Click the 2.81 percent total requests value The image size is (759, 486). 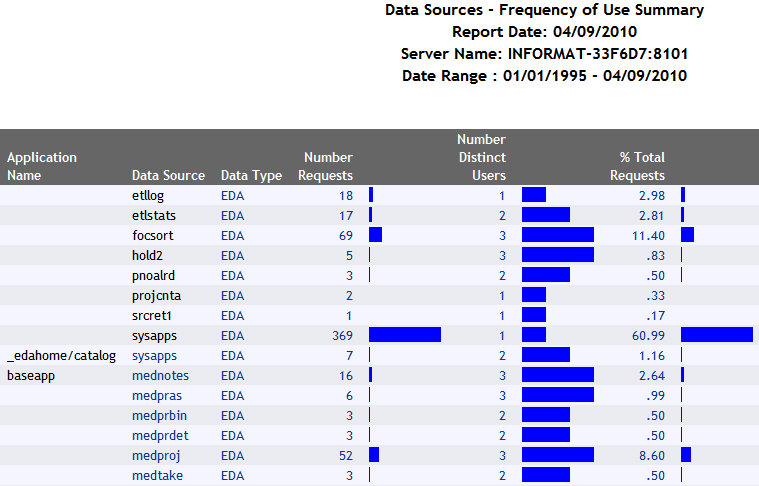tap(652, 215)
